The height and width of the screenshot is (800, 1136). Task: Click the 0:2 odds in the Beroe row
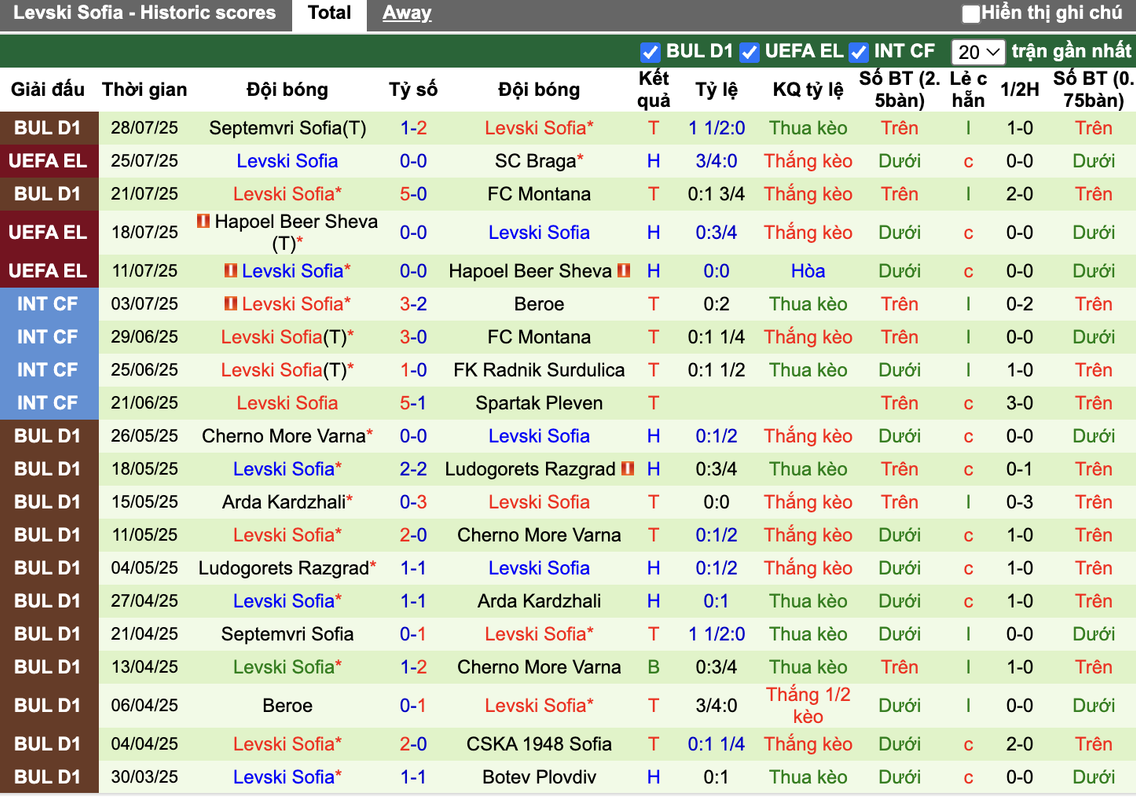716,304
